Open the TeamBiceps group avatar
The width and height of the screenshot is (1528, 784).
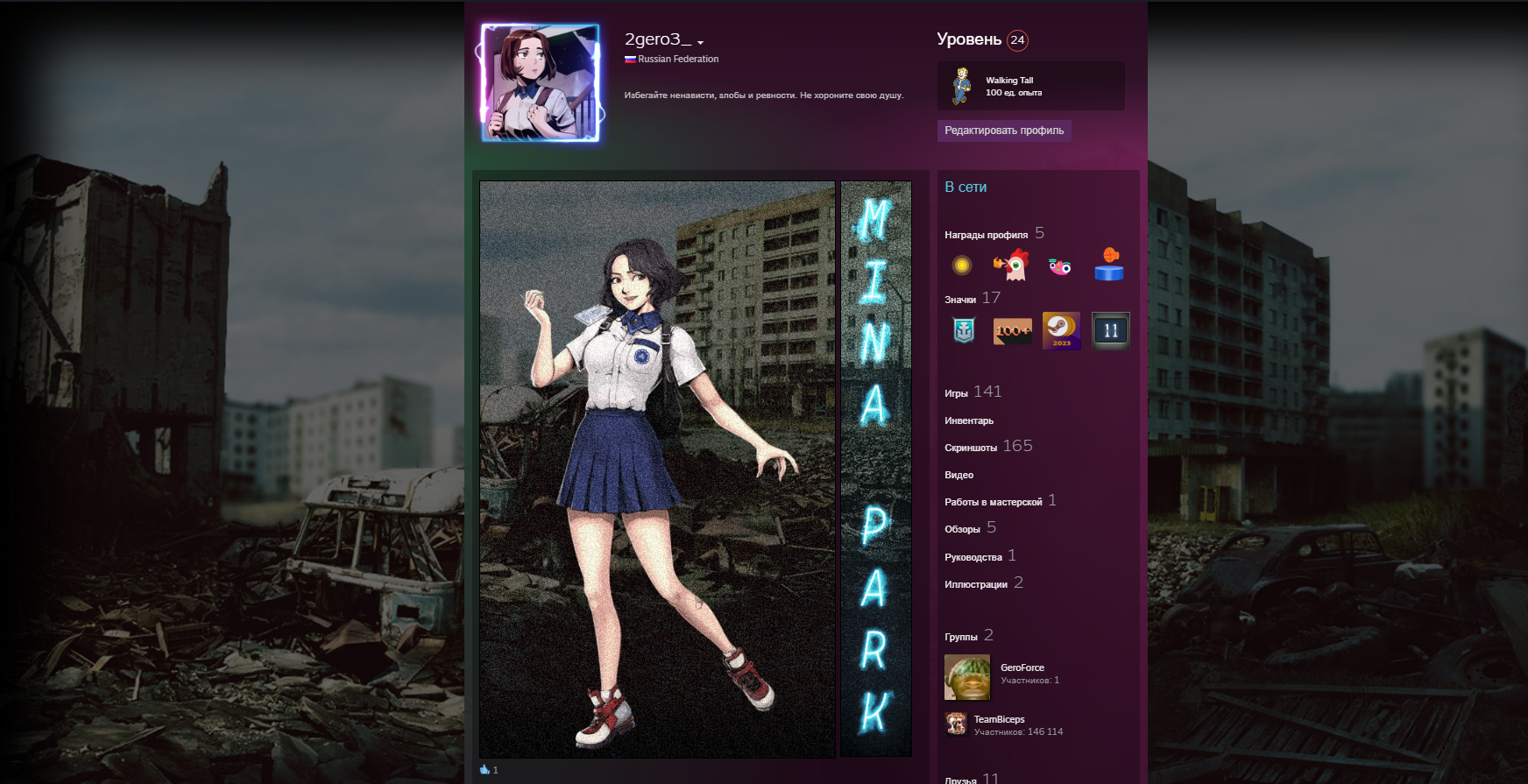tap(956, 724)
